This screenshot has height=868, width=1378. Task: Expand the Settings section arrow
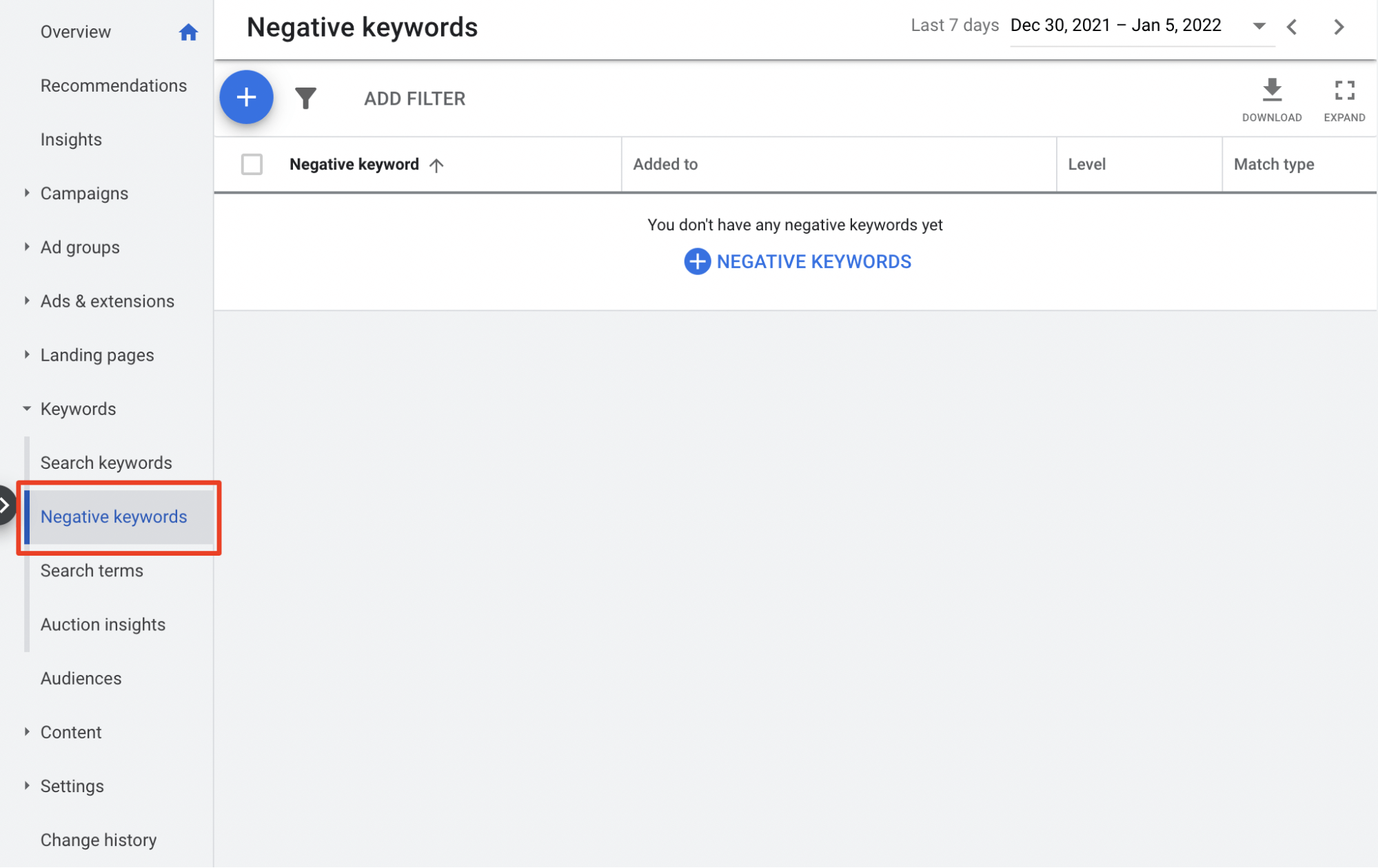click(26, 785)
